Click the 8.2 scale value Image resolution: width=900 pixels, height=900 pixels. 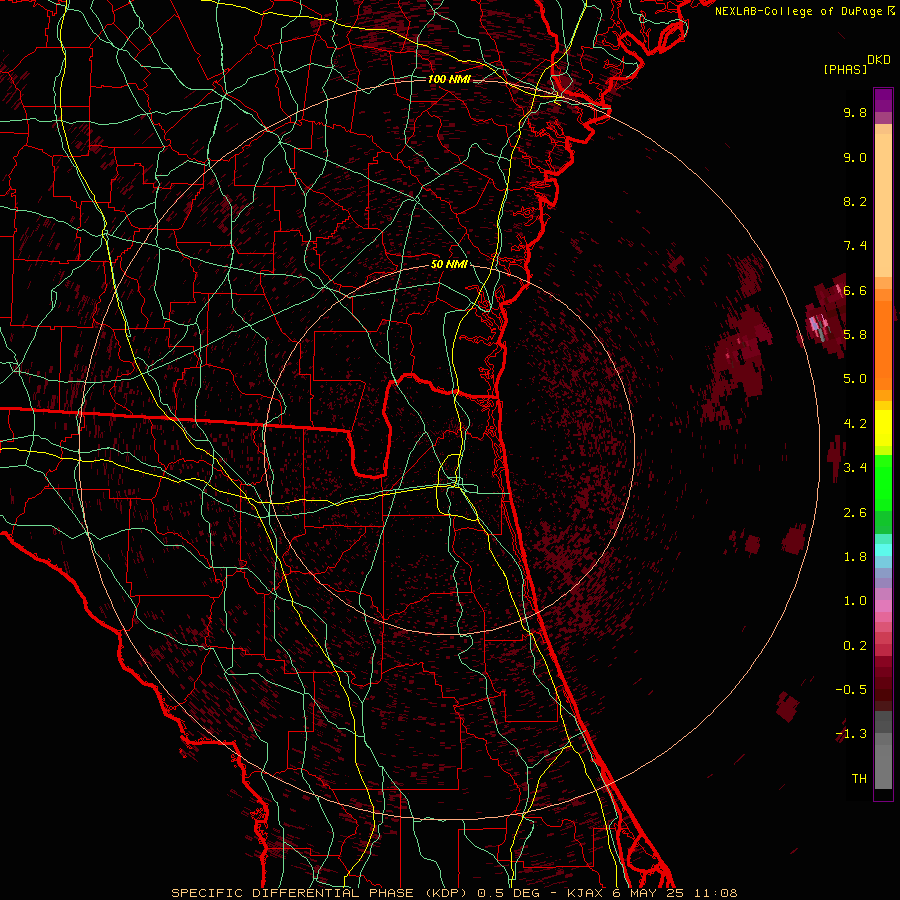point(855,201)
